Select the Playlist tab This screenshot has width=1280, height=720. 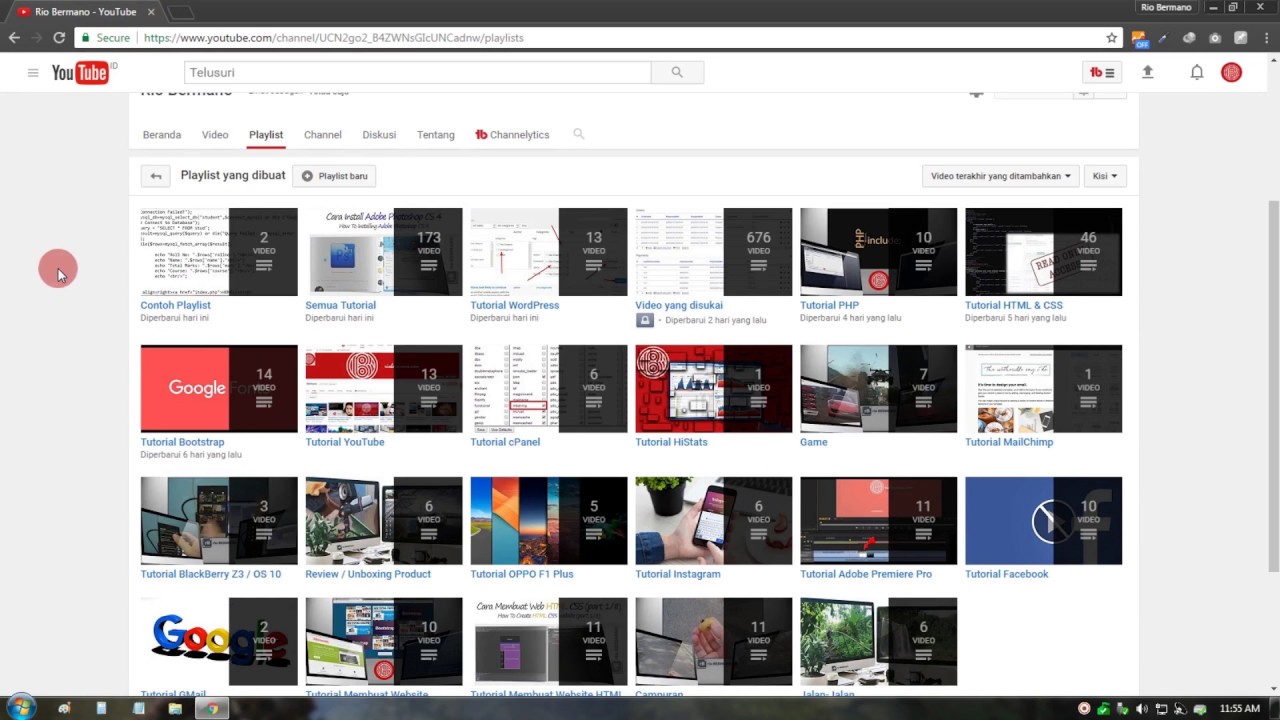click(266, 134)
